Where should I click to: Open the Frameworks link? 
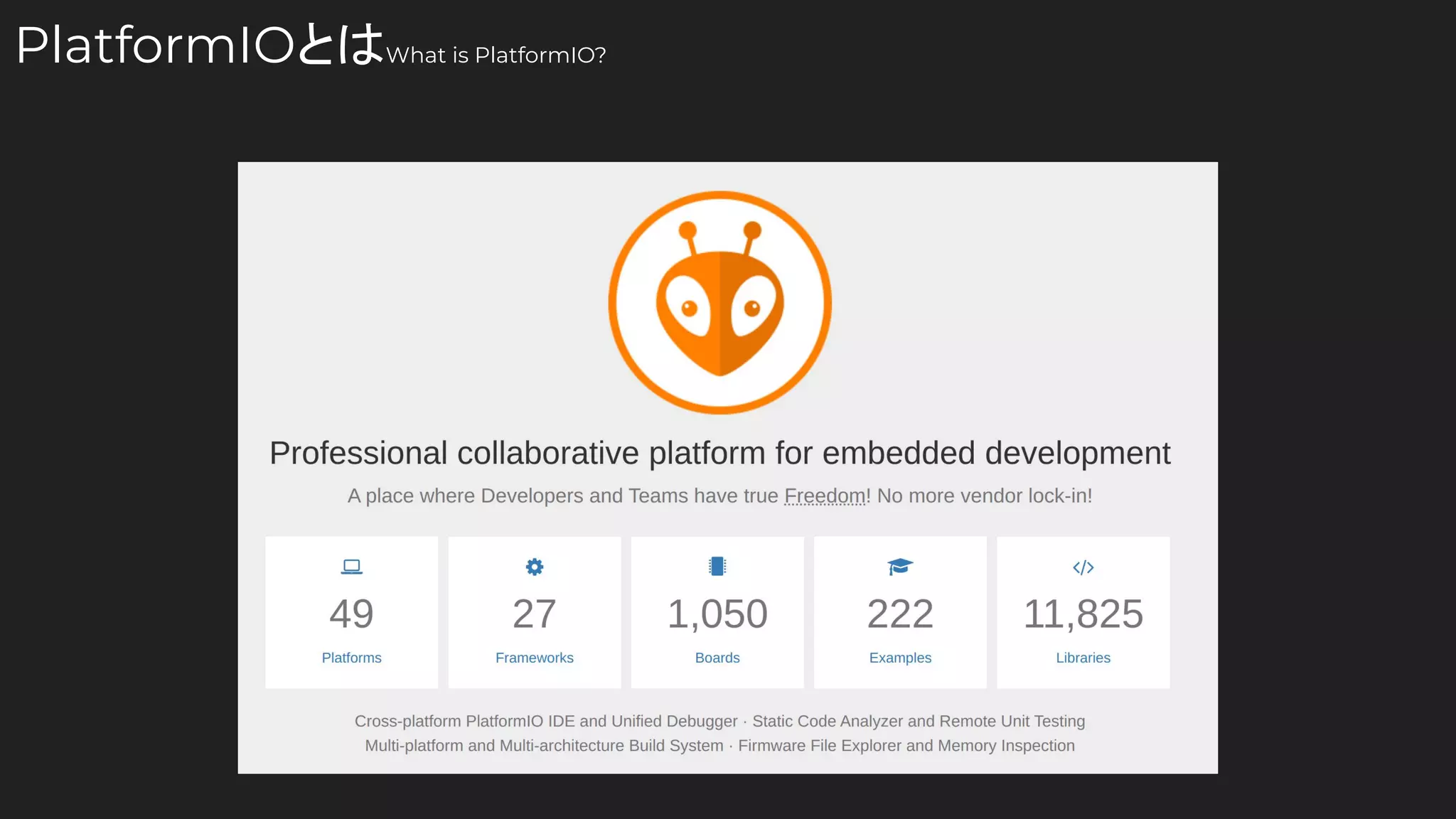click(535, 658)
